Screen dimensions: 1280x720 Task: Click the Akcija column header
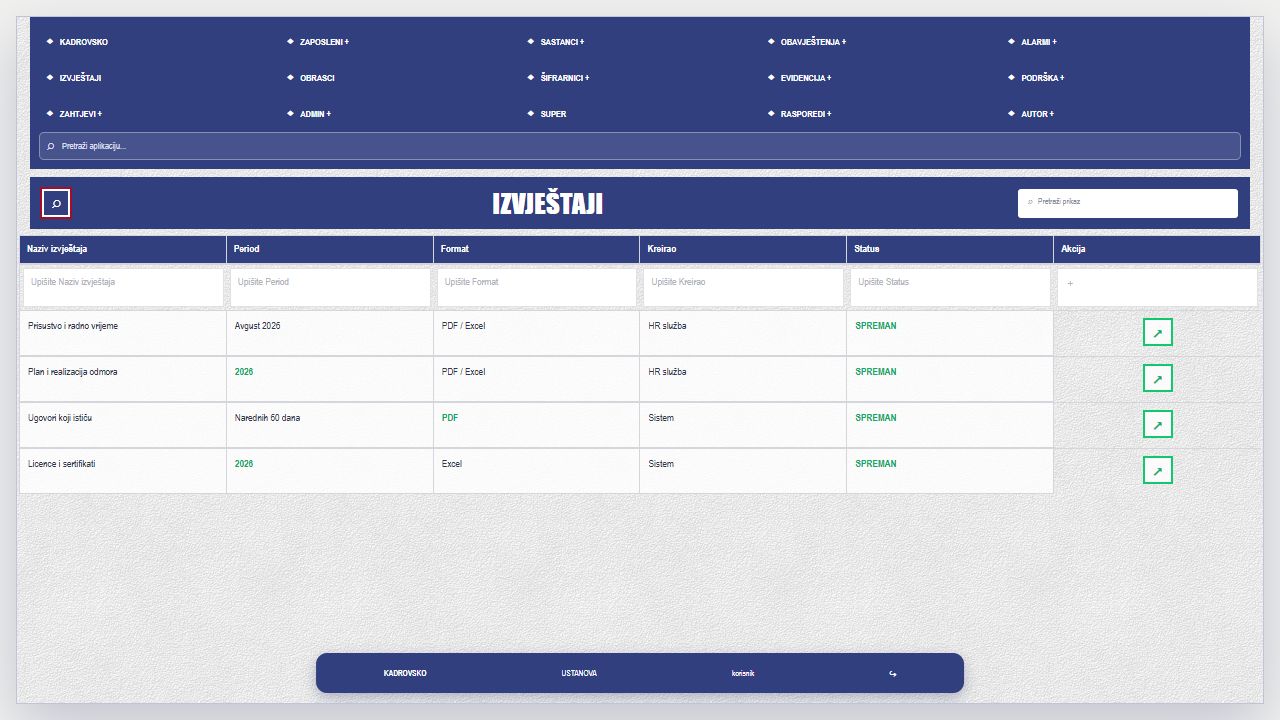(x=1157, y=249)
